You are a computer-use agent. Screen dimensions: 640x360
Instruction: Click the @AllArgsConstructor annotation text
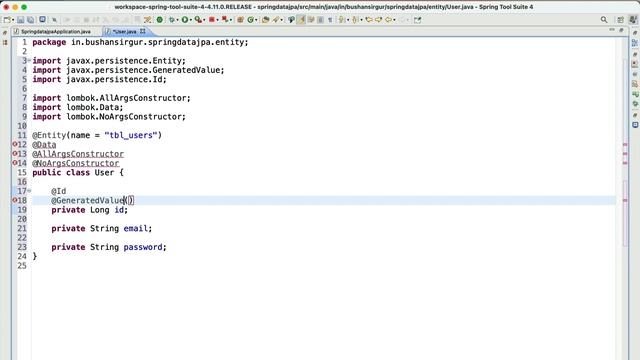click(78, 154)
